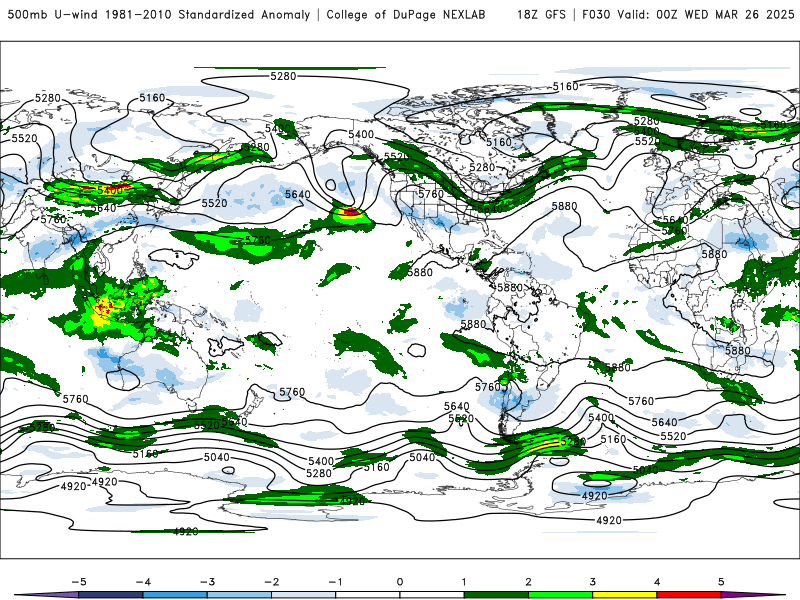Click the pale blue -2 to -1 colorbar segment
800x600 pixels.
click(304, 595)
